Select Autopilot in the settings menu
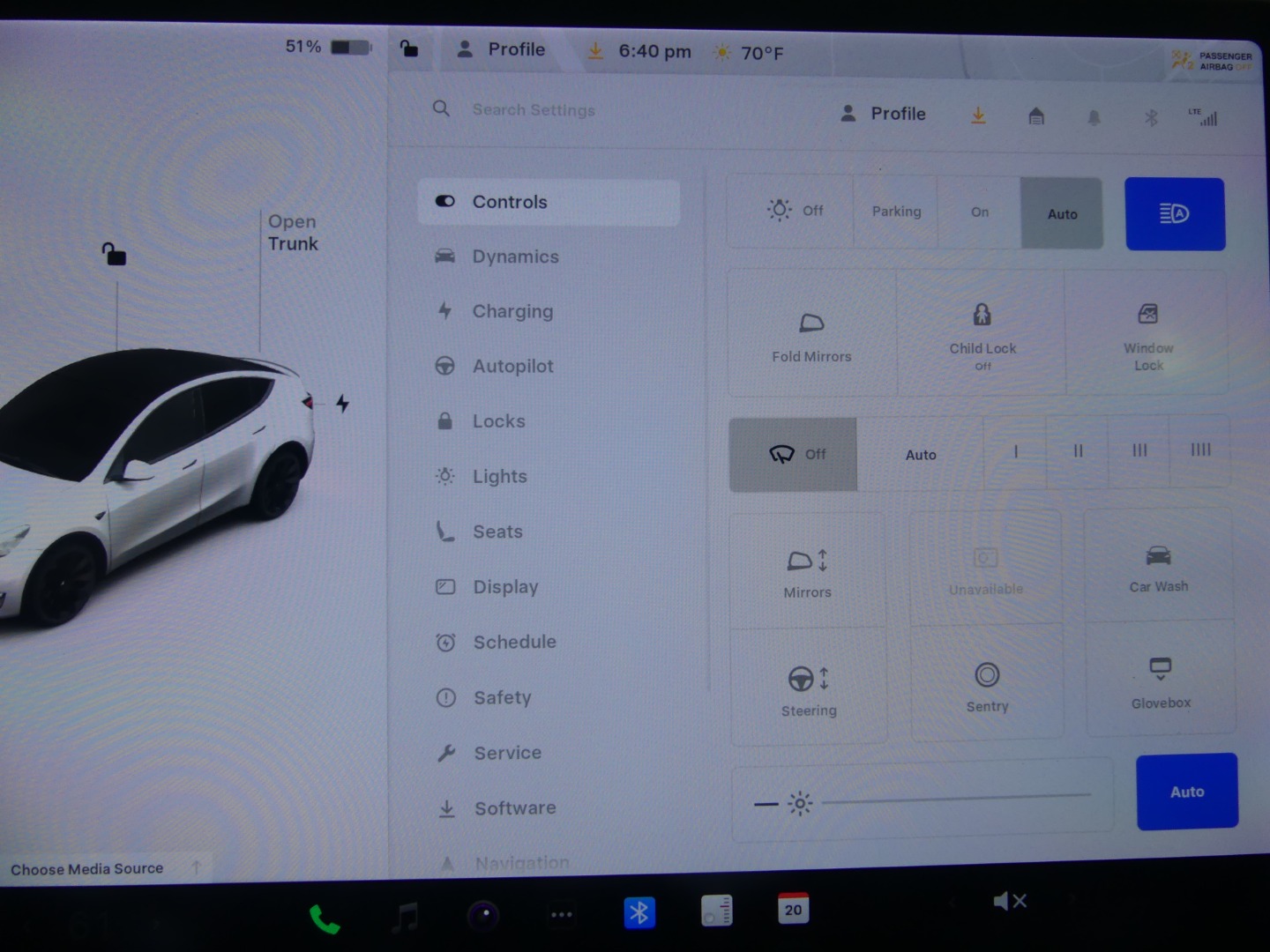The width and height of the screenshot is (1270, 952). [512, 366]
